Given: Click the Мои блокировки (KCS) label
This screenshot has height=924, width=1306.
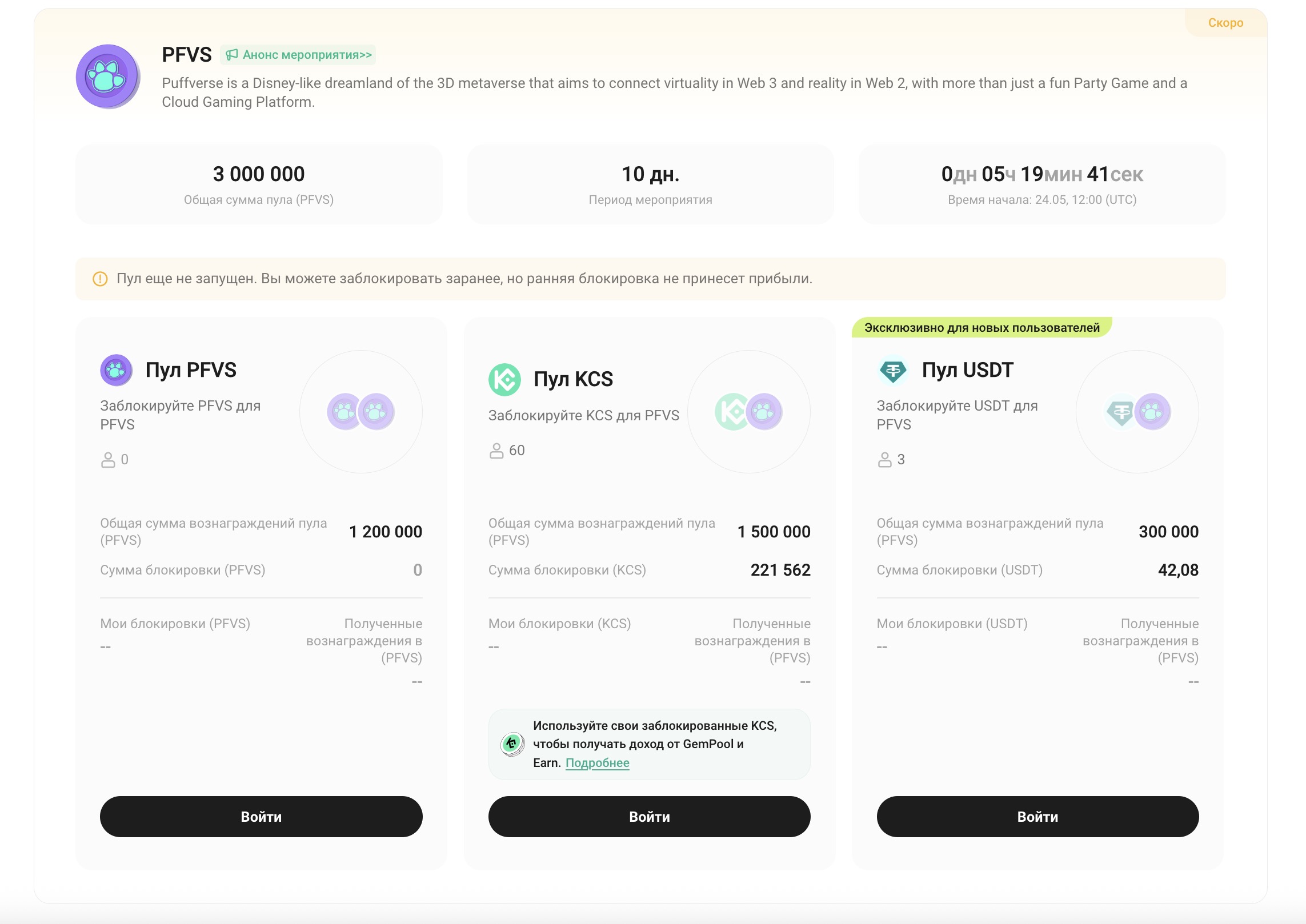Looking at the screenshot, I should coord(559,624).
